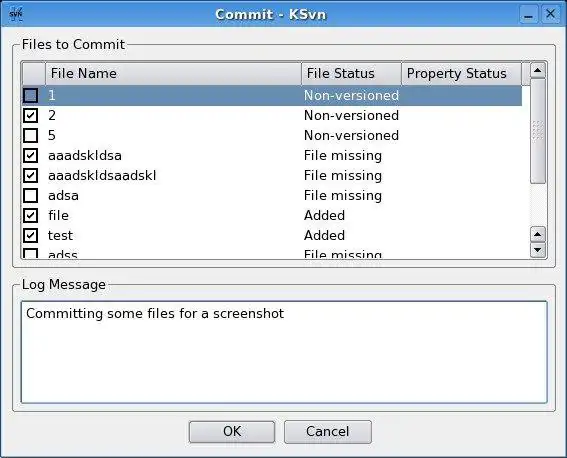Check the checkbox for file 1
The width and height of the screenshot is (567, 458).
[x=30, y=95]
